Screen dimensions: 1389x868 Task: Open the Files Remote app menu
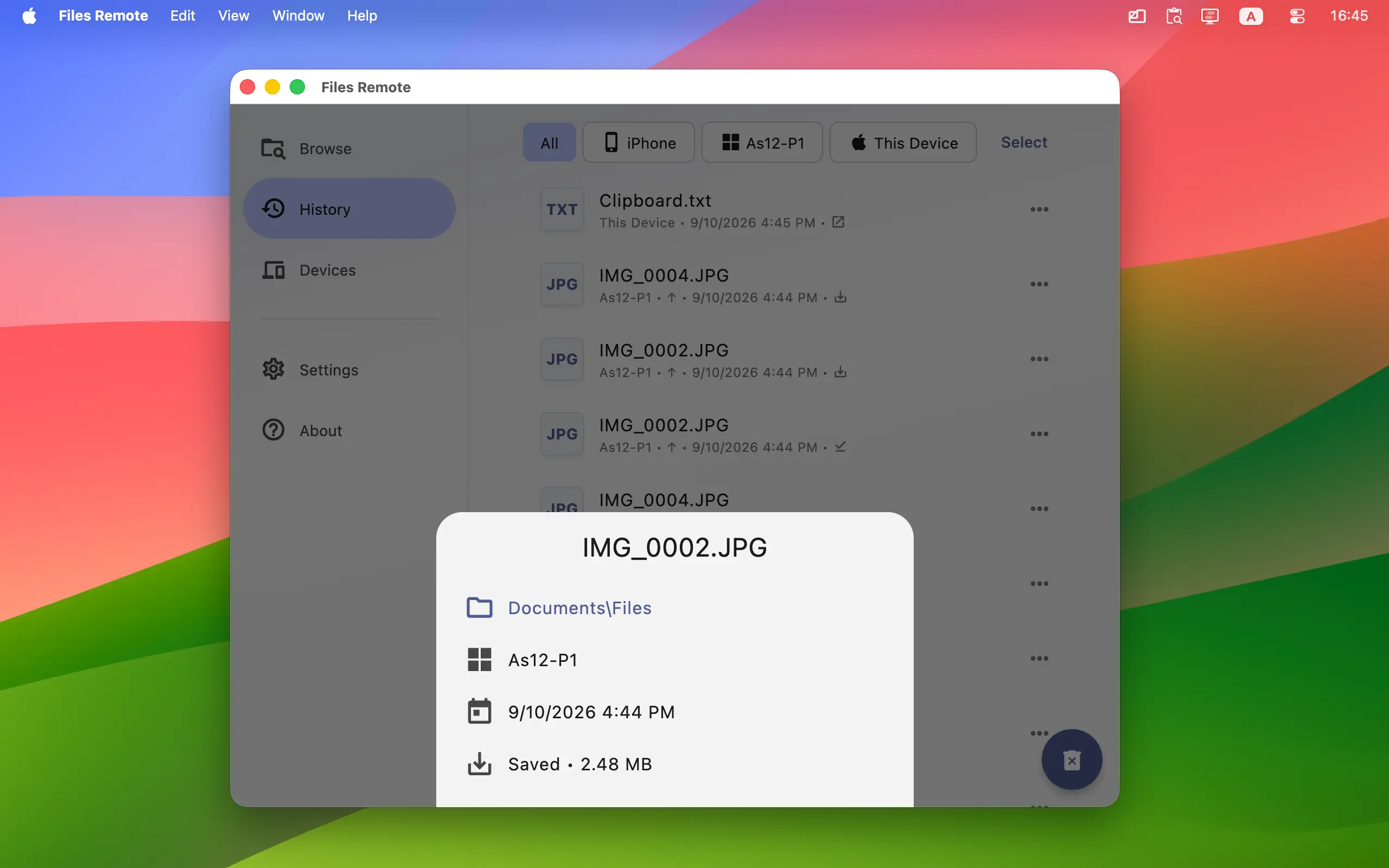pyautogui.click(x=103, y=16)
